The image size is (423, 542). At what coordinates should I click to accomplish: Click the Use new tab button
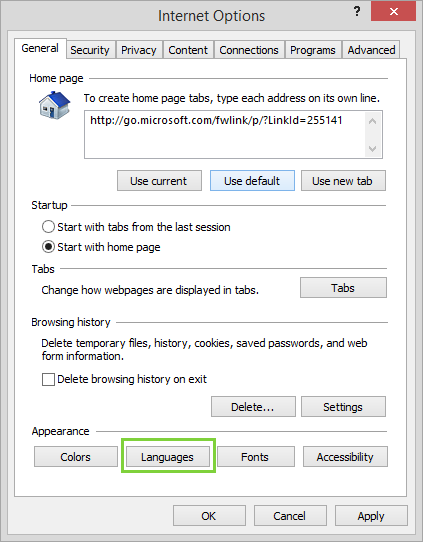coord(343,181)
